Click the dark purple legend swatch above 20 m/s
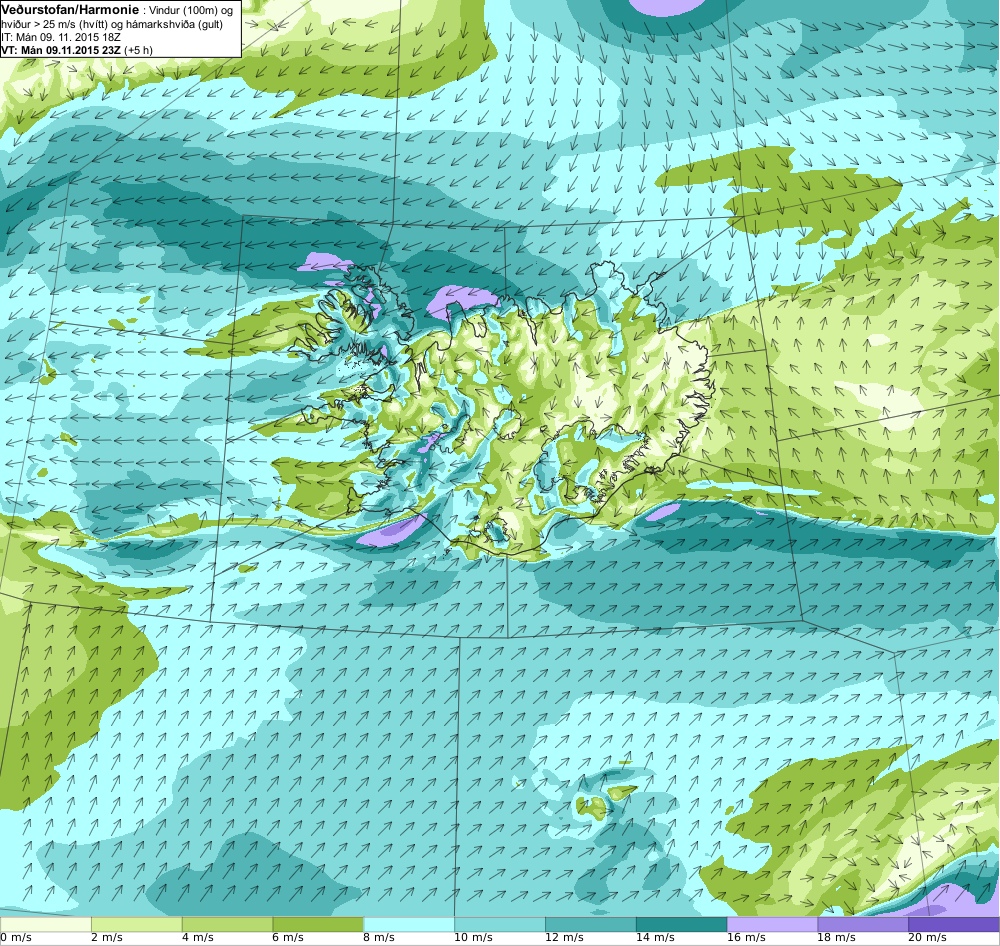The image size is (1000, 946). [954, 924]
